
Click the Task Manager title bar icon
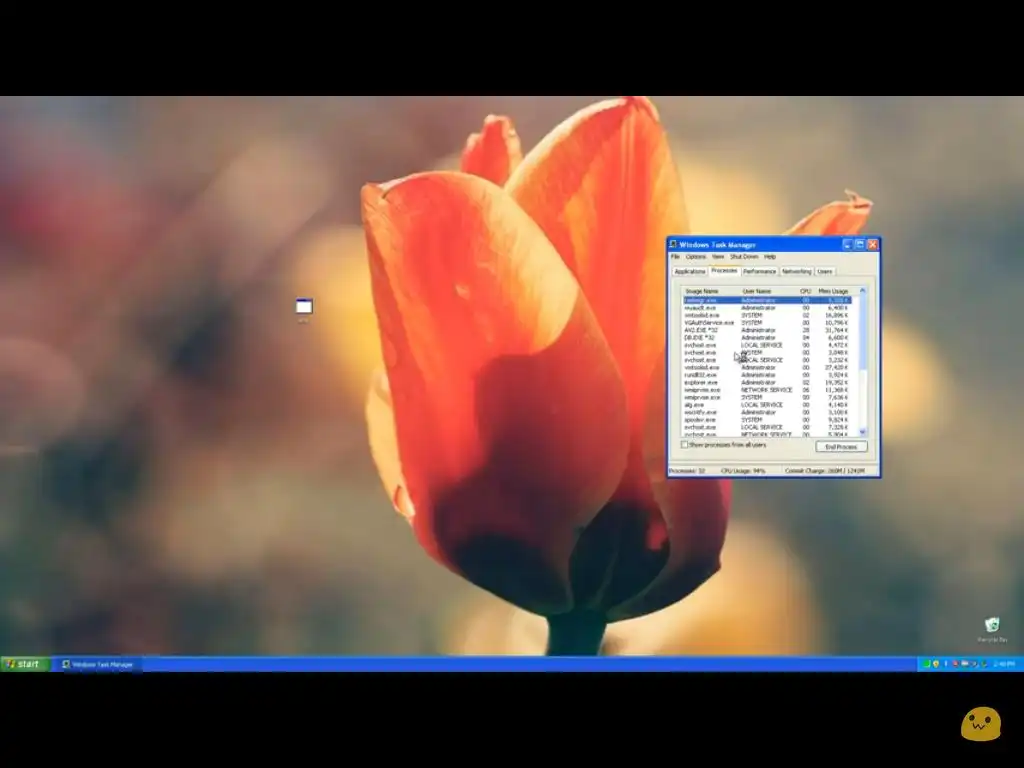click(x=673, y=244)
